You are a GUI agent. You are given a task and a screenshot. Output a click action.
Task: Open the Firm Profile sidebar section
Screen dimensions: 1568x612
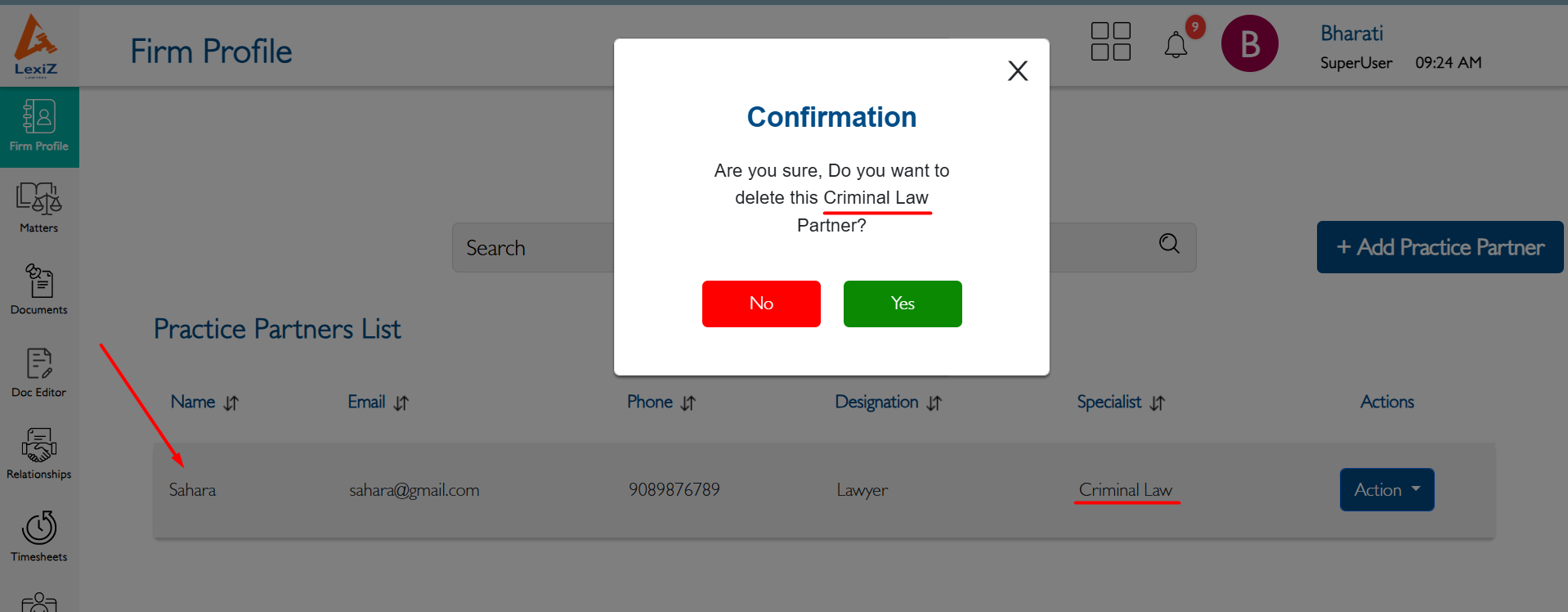pyautogui.click(x=39, y=127)
